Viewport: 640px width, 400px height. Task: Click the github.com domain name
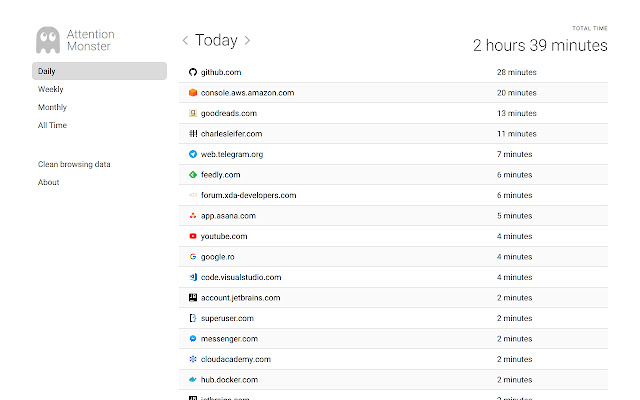(221, 72)
